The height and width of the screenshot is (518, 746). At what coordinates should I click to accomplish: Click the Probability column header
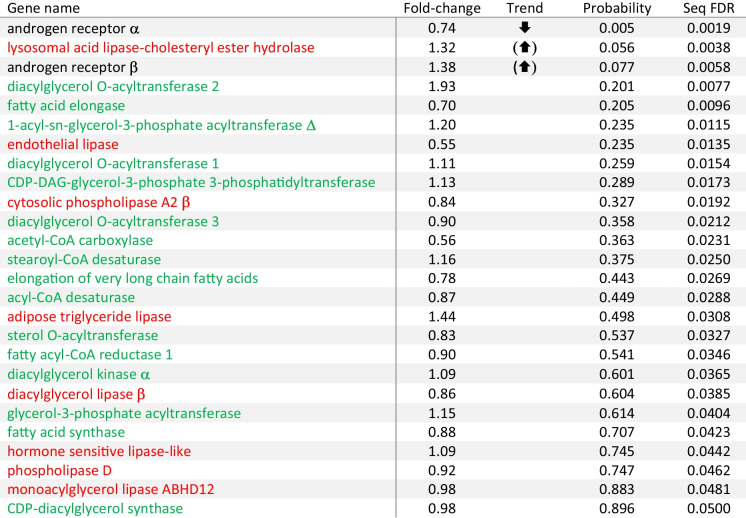click(x=617, y=8)
